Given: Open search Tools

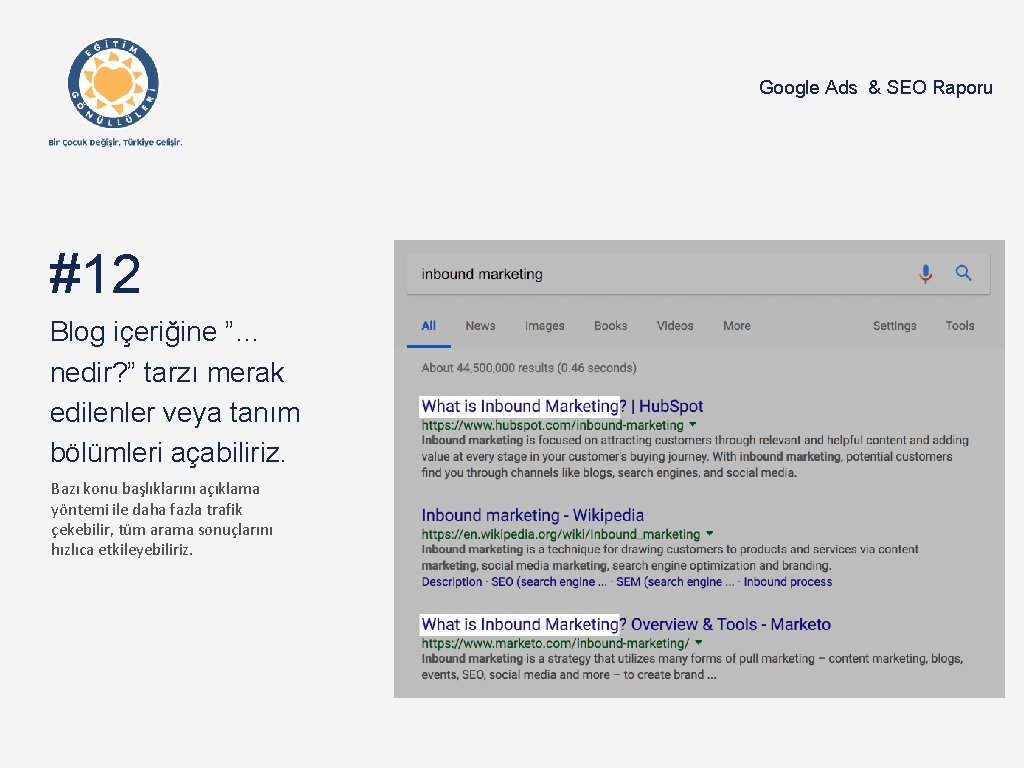Looking at the screenshot, I should coord(959,325).
